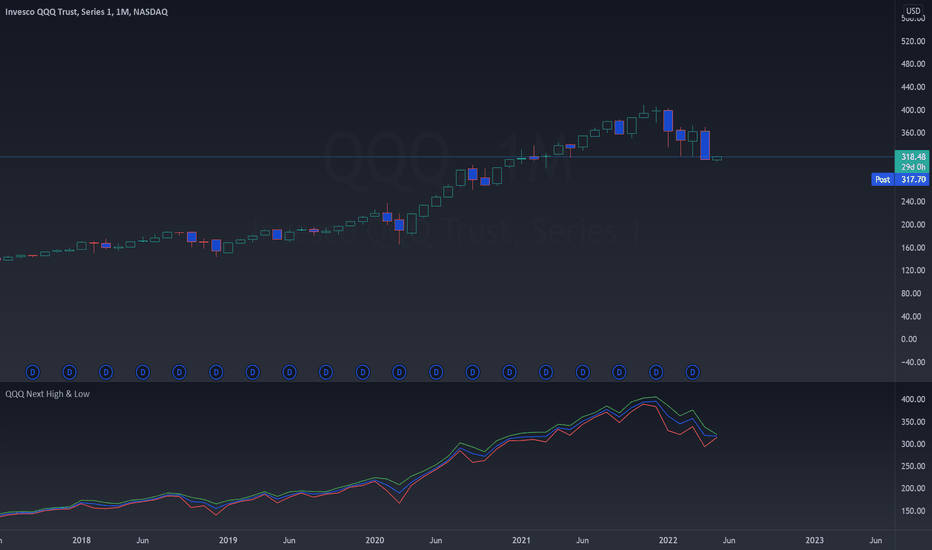Click the September 2019 dividend D icon

click(326, 372)
